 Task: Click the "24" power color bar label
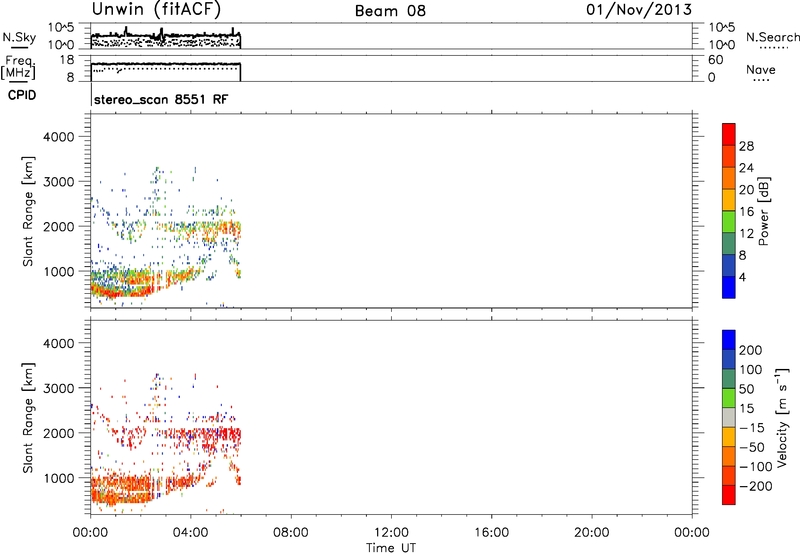[x=746, y=168]
